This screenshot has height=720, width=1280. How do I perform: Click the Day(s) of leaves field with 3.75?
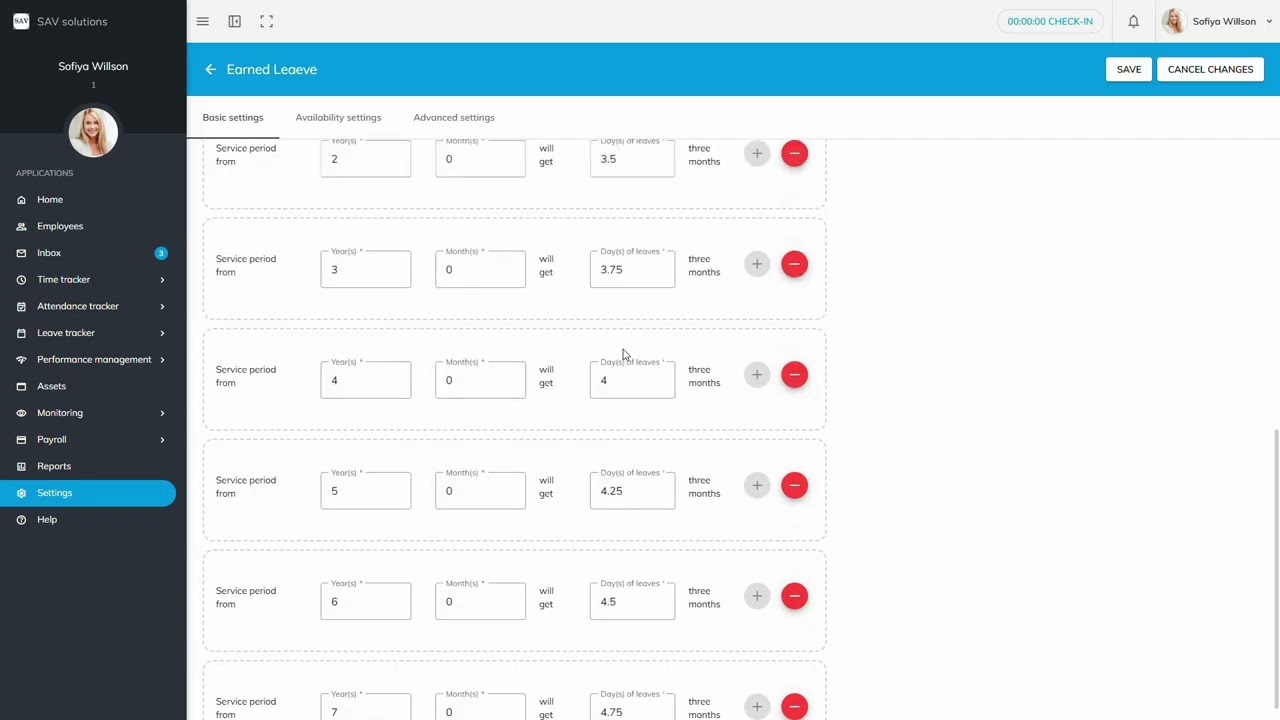click(632, 269)
